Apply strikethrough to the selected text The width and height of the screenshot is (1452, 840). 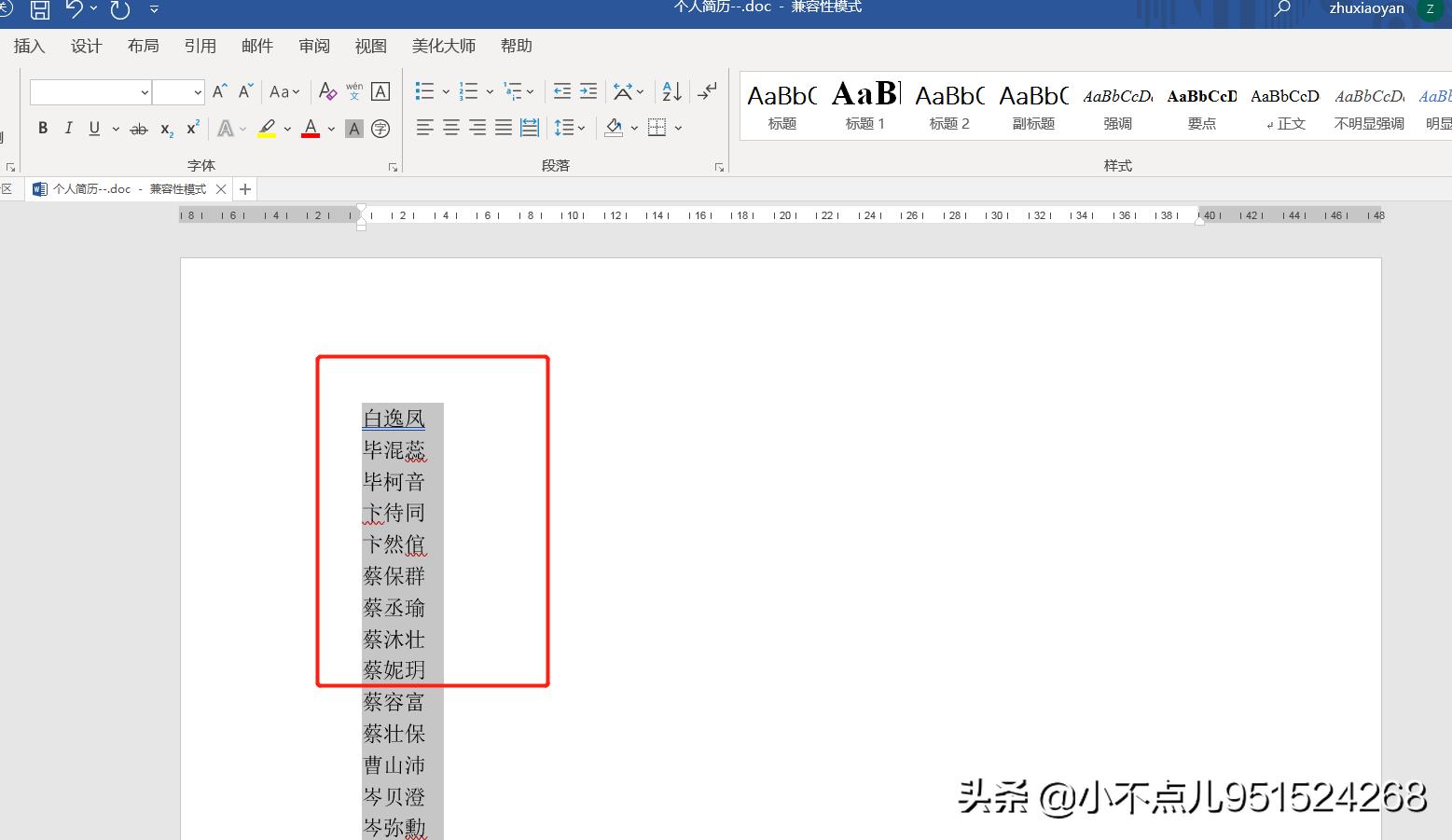pos(138,128)
